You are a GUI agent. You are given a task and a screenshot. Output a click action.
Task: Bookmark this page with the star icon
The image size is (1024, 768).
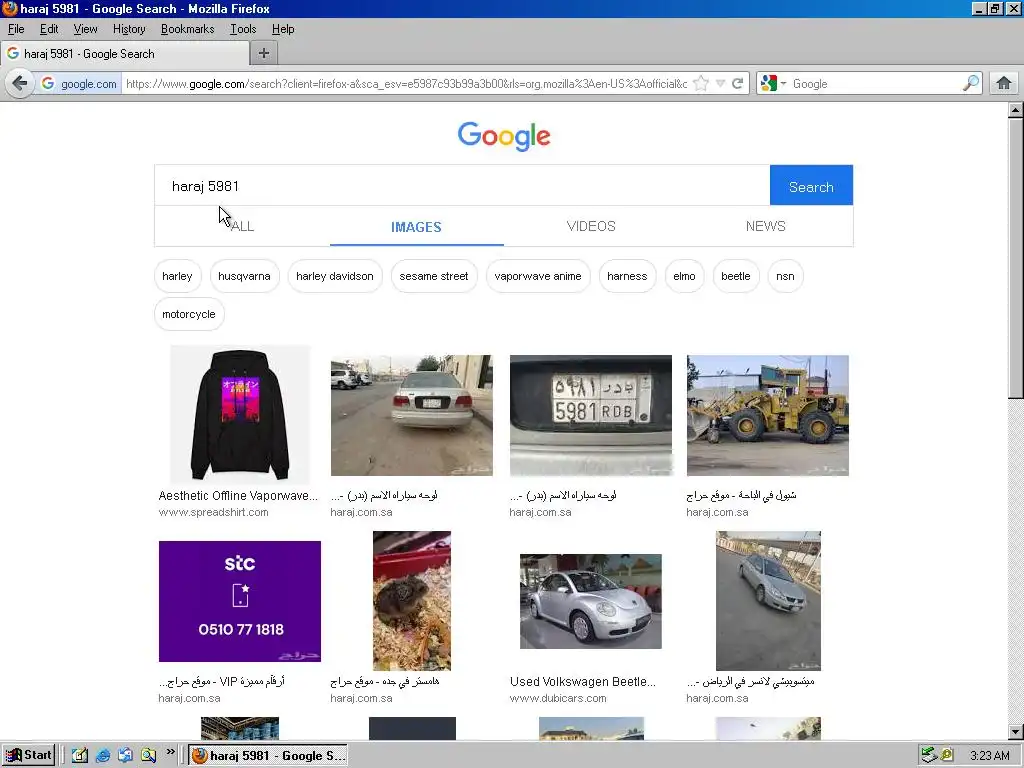click(701, 84)
